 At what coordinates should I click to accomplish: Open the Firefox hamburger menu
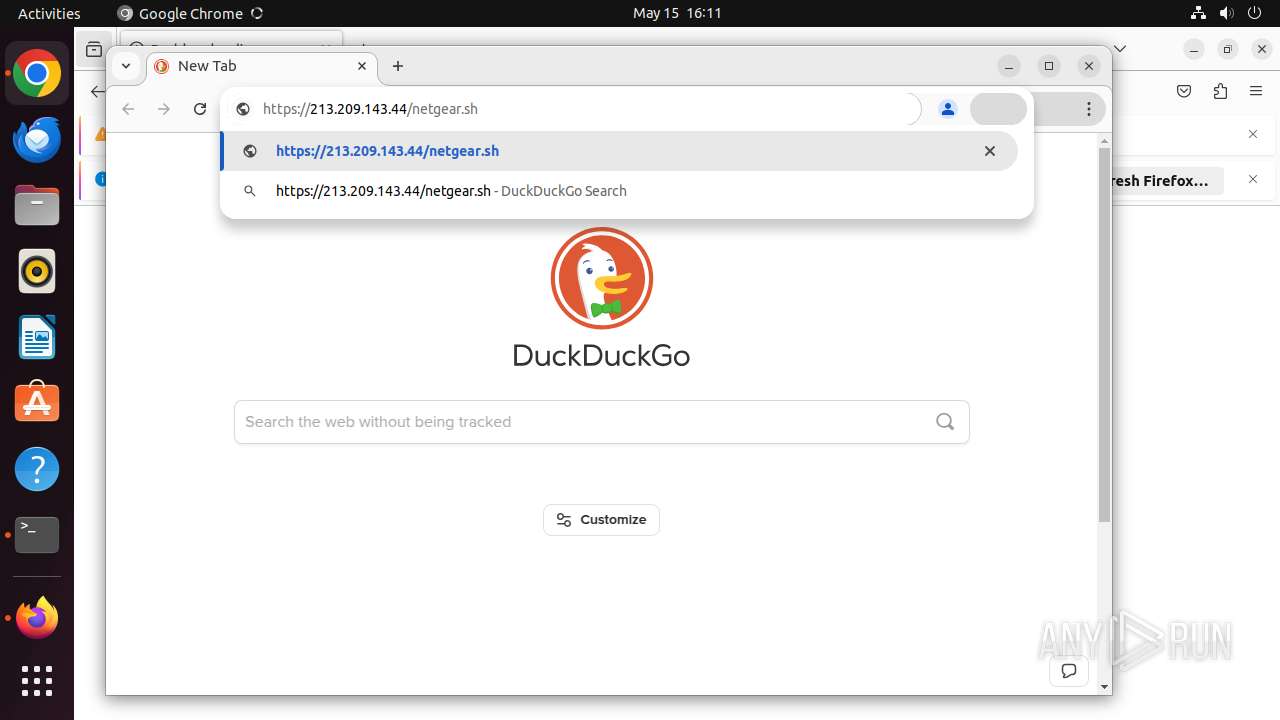[x=1256, y=91]
